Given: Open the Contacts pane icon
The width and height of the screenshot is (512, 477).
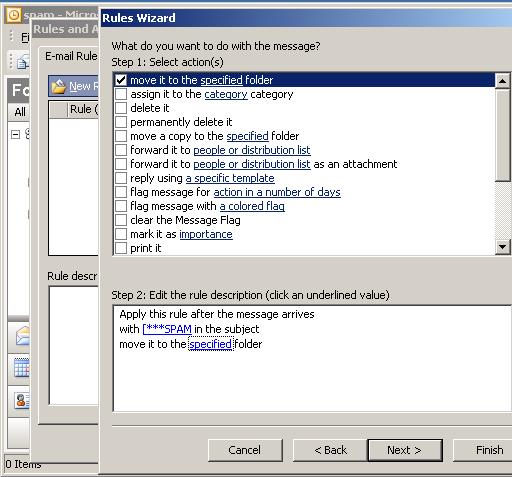Looking at the screenshot, I should coord(22,400).
